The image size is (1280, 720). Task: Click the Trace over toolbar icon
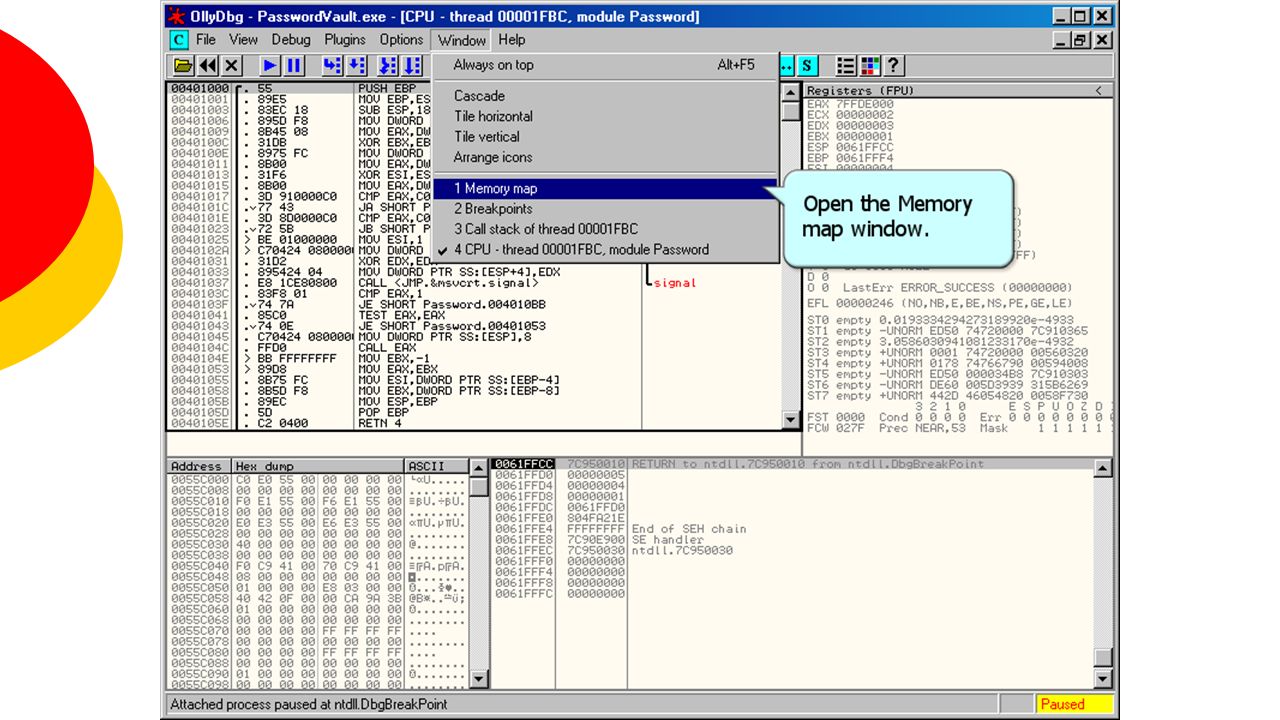[411, 66]
